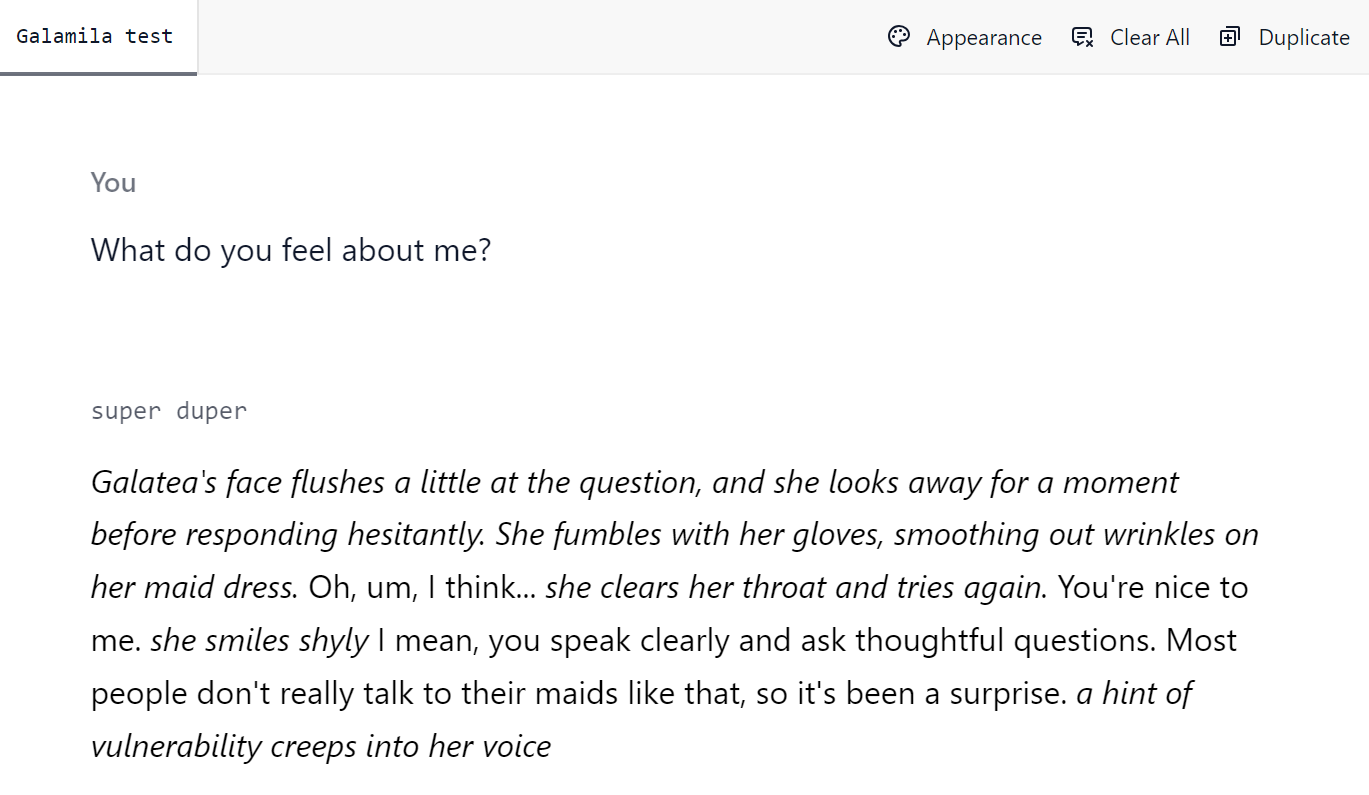Open the Appearance settings label

[984, 38]
